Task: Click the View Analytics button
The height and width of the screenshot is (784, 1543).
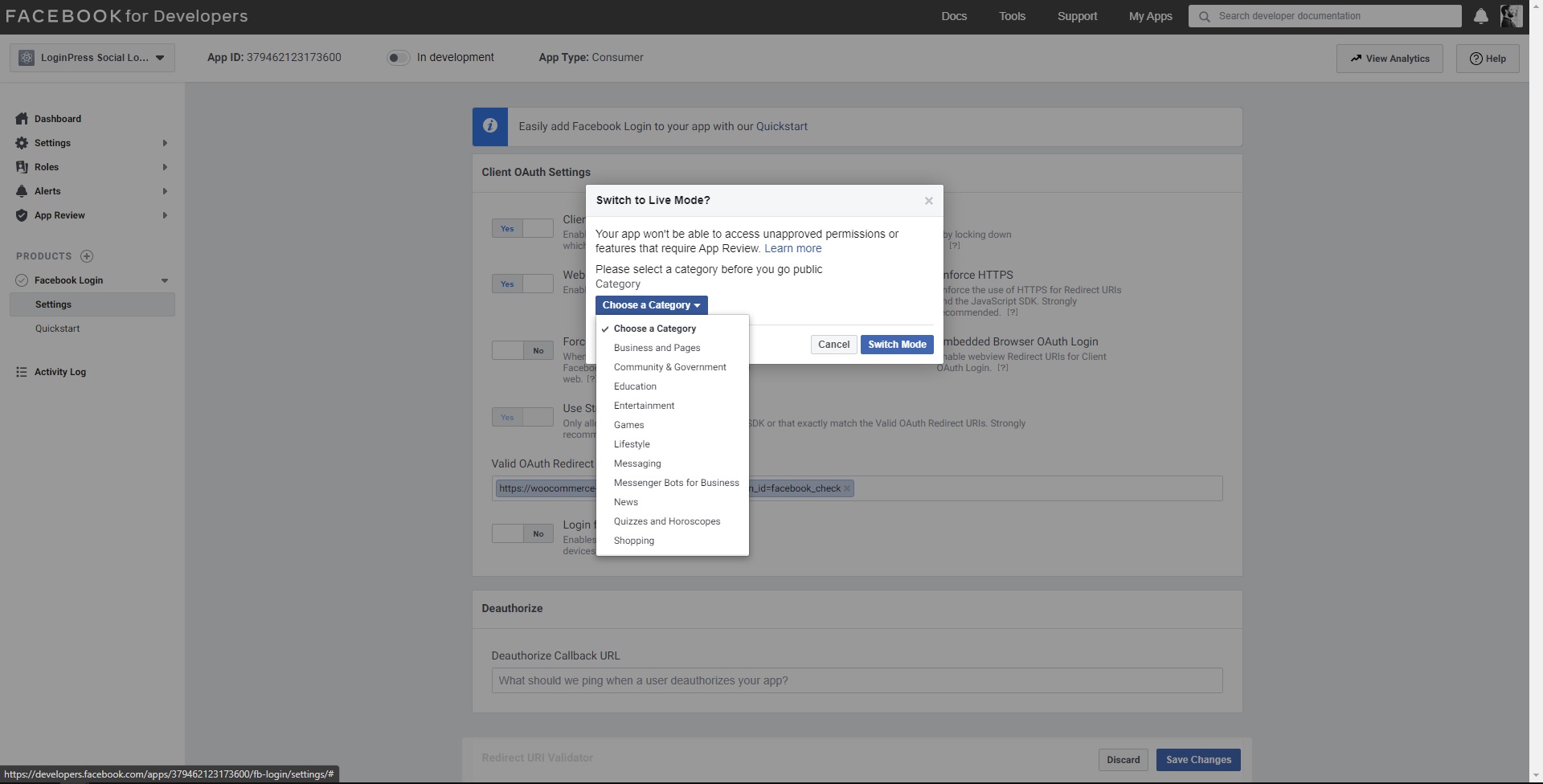Action: [x=1390, y=59]
